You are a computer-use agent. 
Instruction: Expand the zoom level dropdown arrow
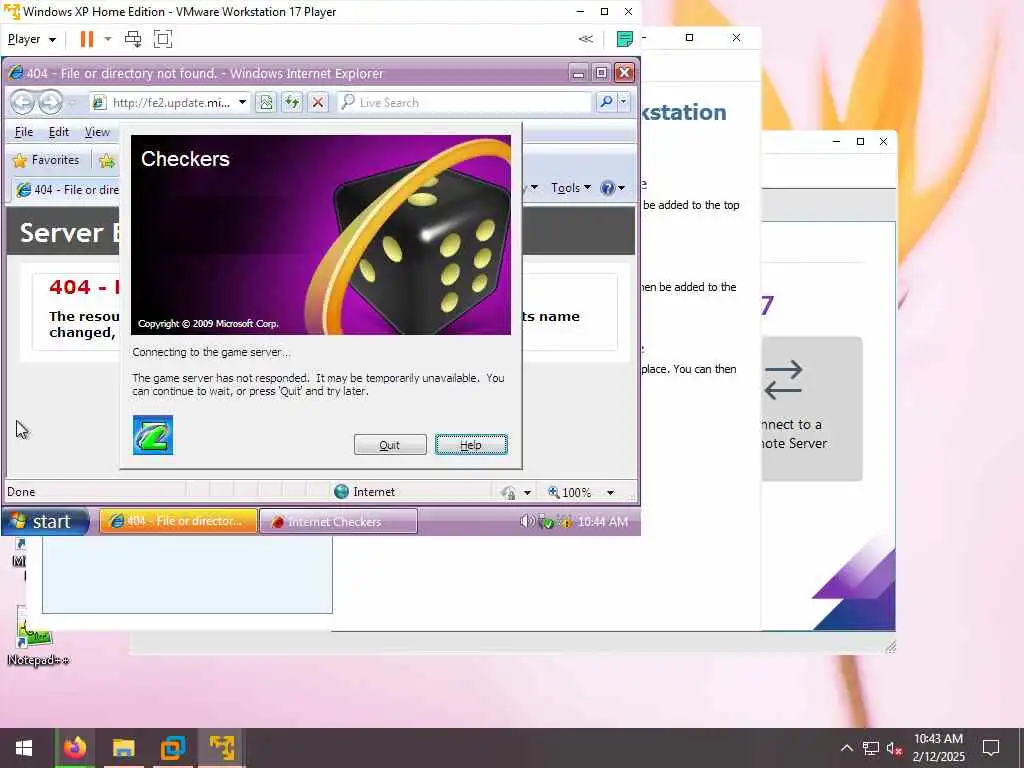coord(610,492)
